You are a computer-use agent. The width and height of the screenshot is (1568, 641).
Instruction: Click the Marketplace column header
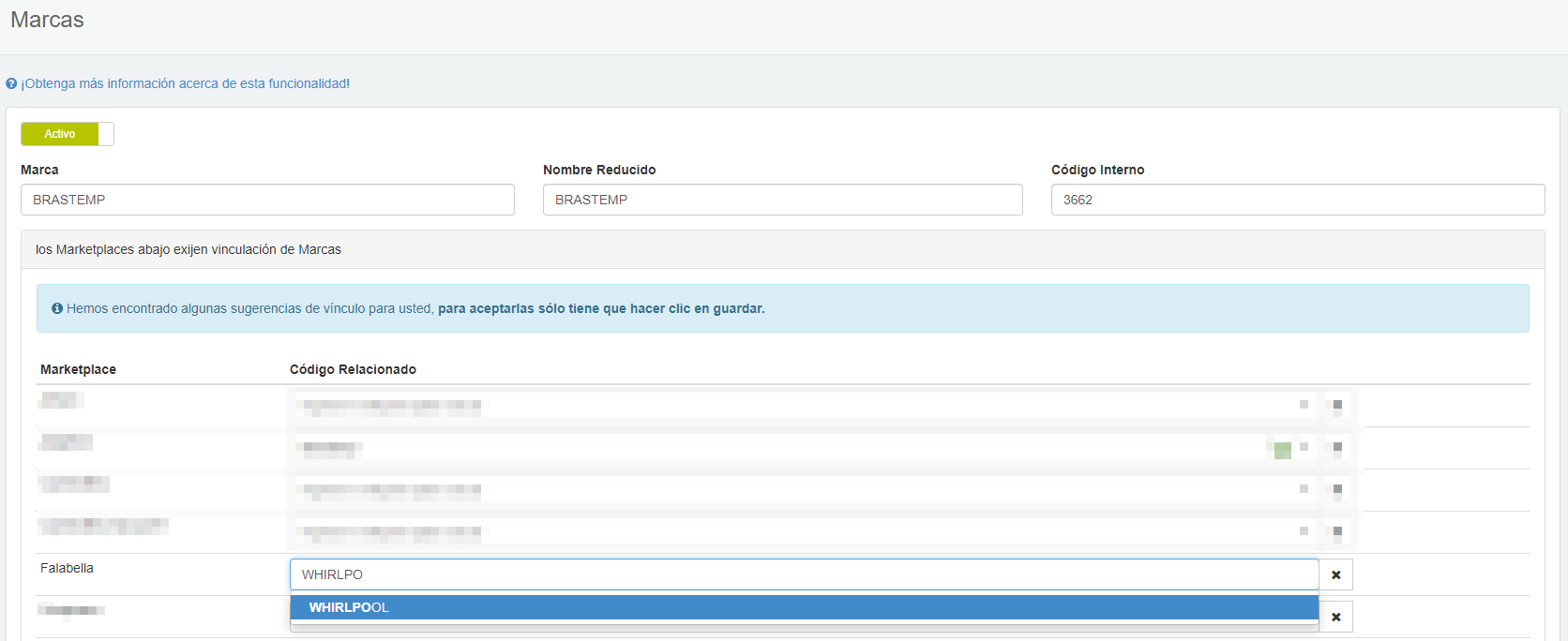(x=78, y=369)
